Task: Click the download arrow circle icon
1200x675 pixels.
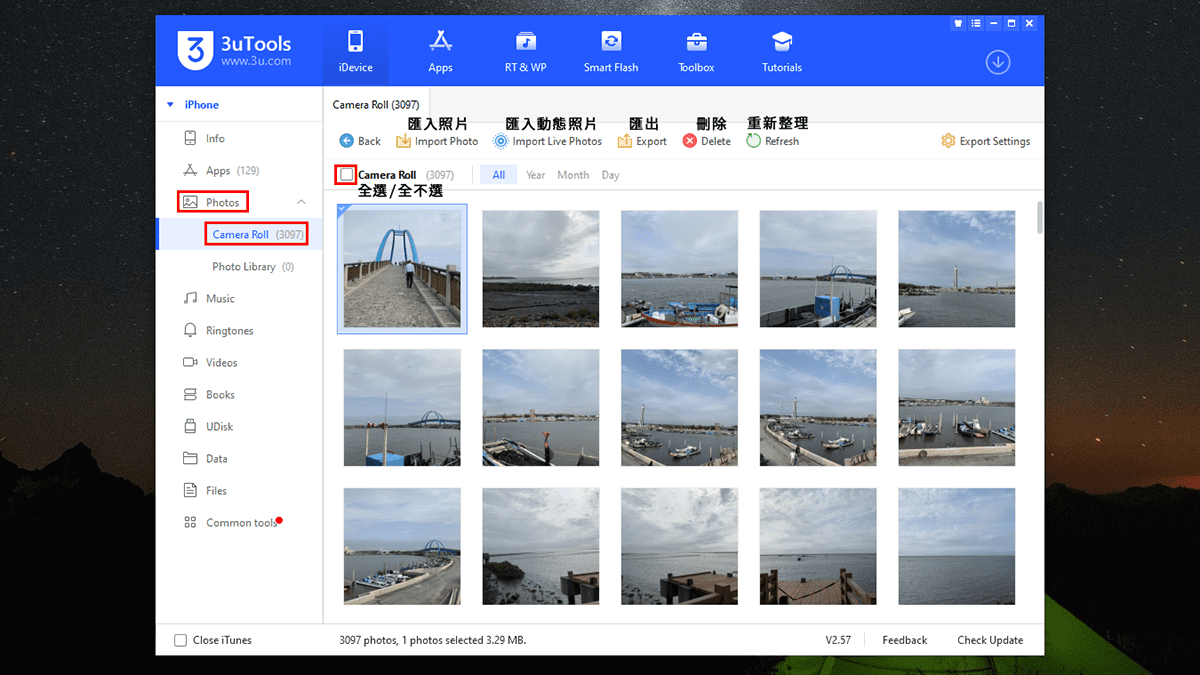Action: click(997, 62)
